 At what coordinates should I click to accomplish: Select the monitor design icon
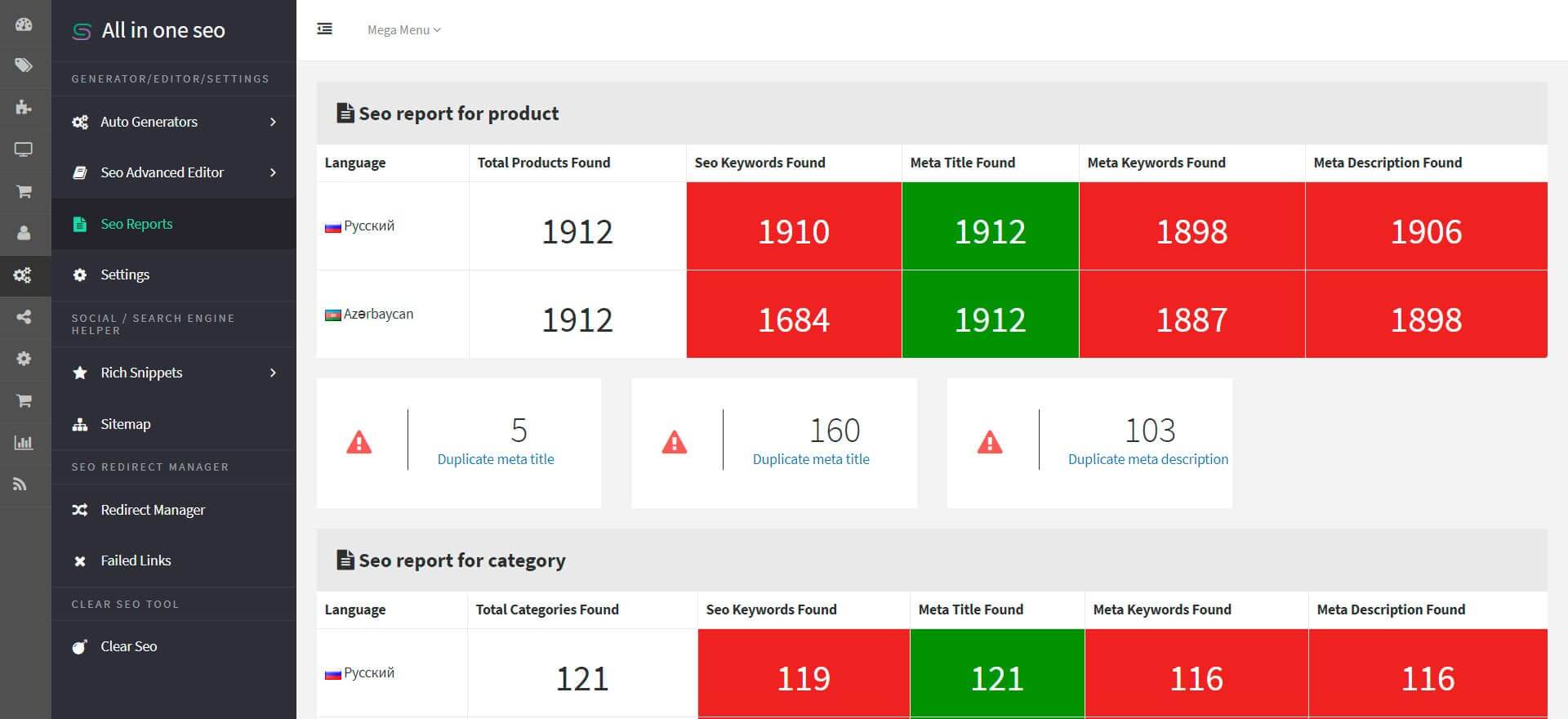pos(24,150)
